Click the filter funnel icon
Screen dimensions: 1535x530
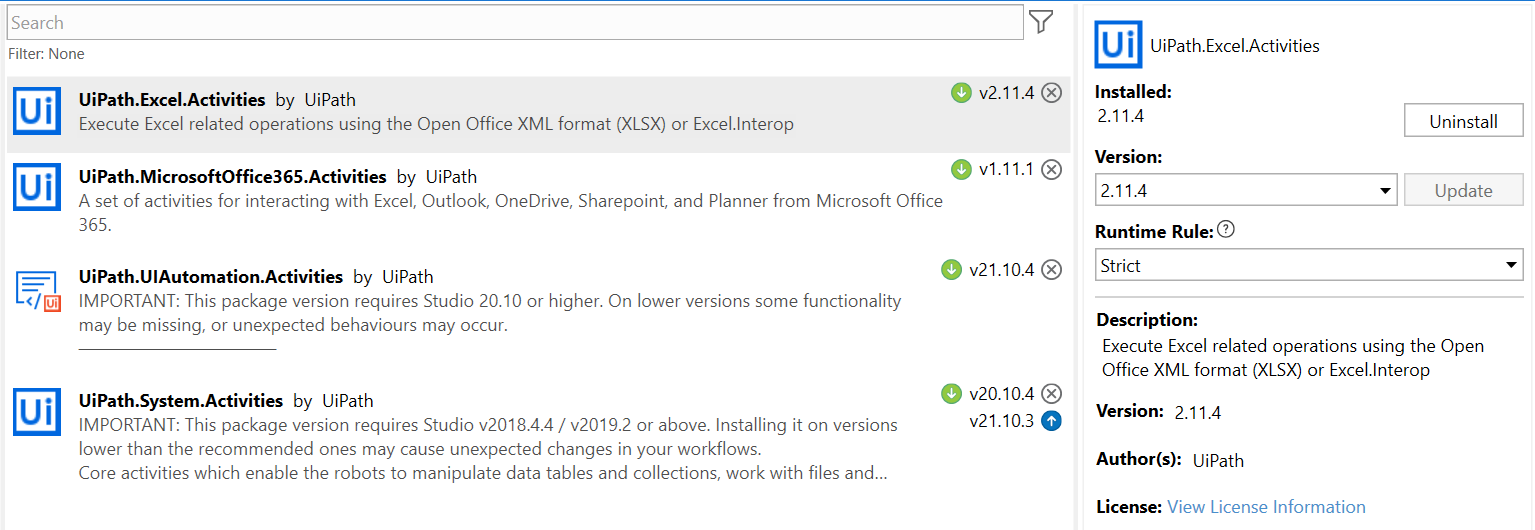(1041, 21)
